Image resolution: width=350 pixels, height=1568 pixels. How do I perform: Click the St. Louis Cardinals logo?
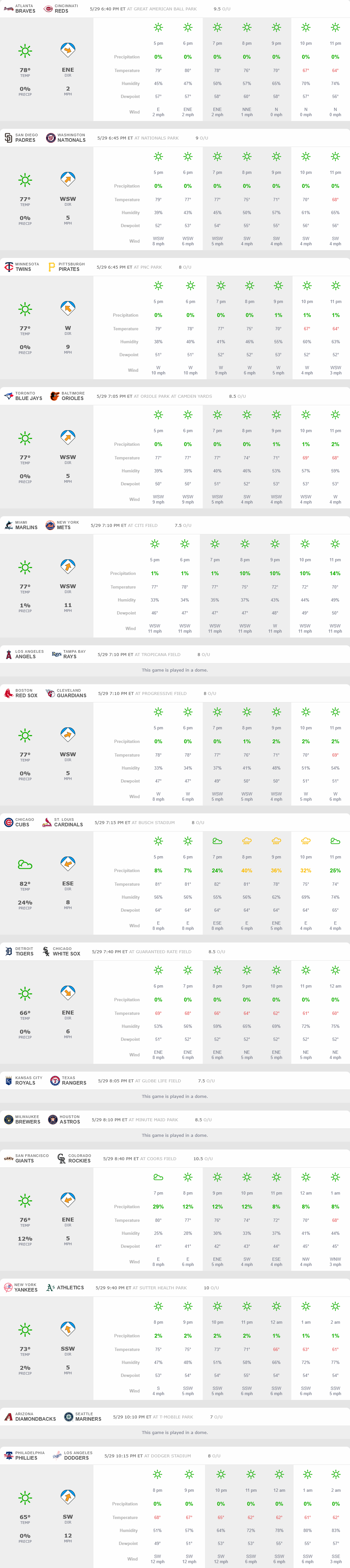tap(47, 822)
